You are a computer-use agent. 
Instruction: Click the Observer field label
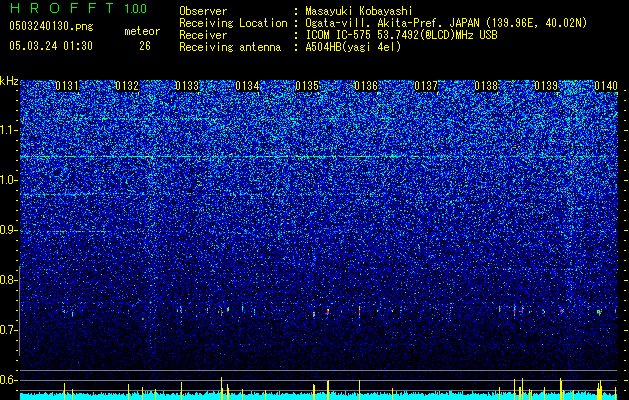203,11
